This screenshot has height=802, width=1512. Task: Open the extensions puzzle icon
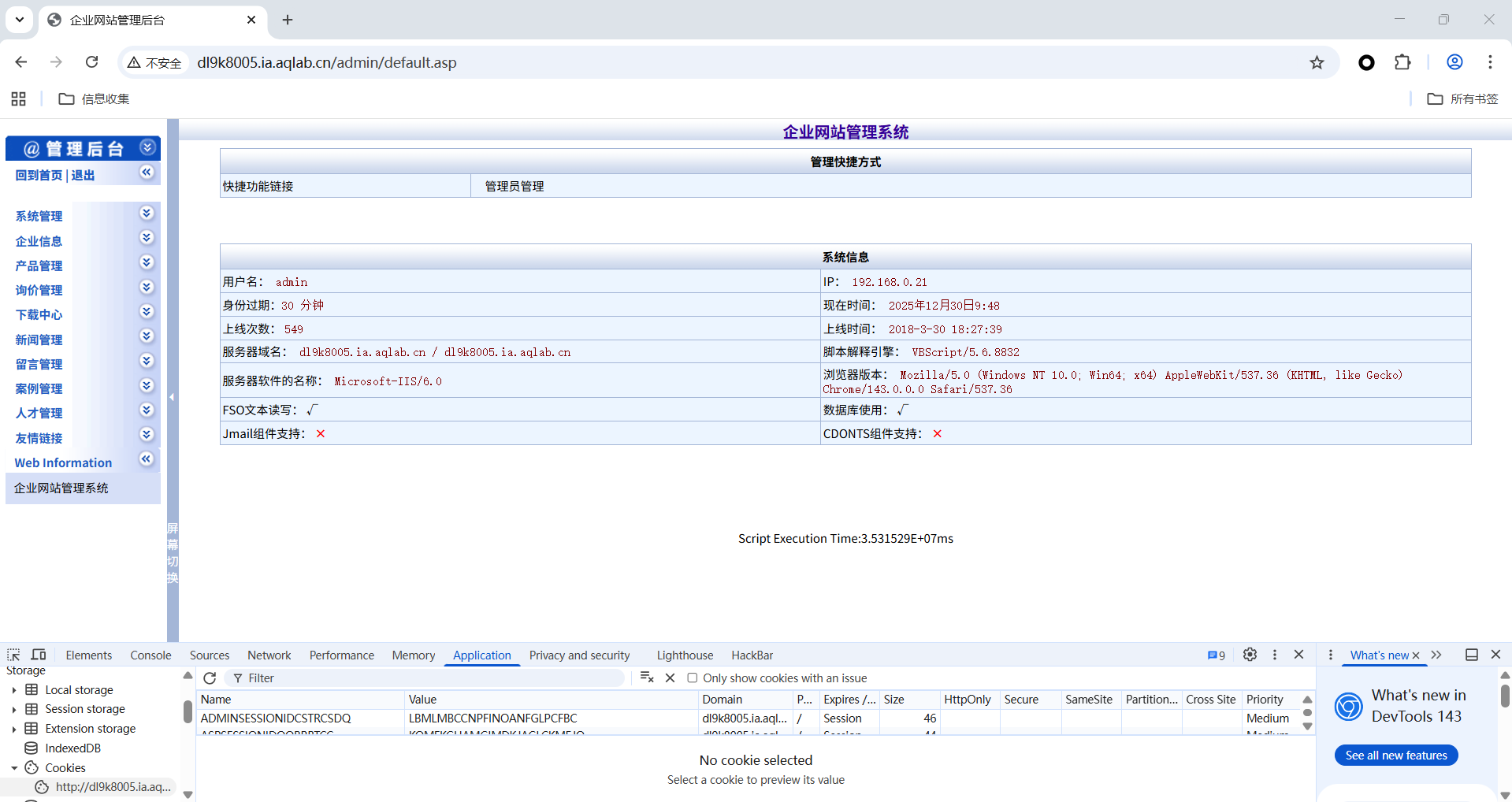point(1402,62)
